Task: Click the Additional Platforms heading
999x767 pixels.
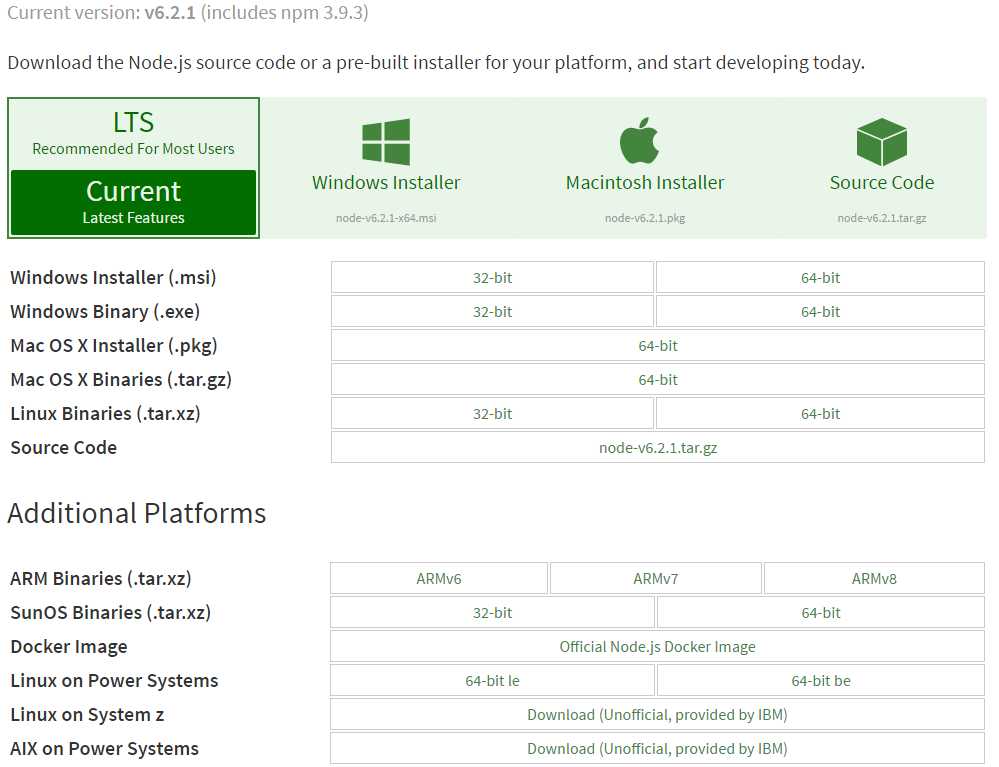Action: pyautogui.click(x=136, y=513)
